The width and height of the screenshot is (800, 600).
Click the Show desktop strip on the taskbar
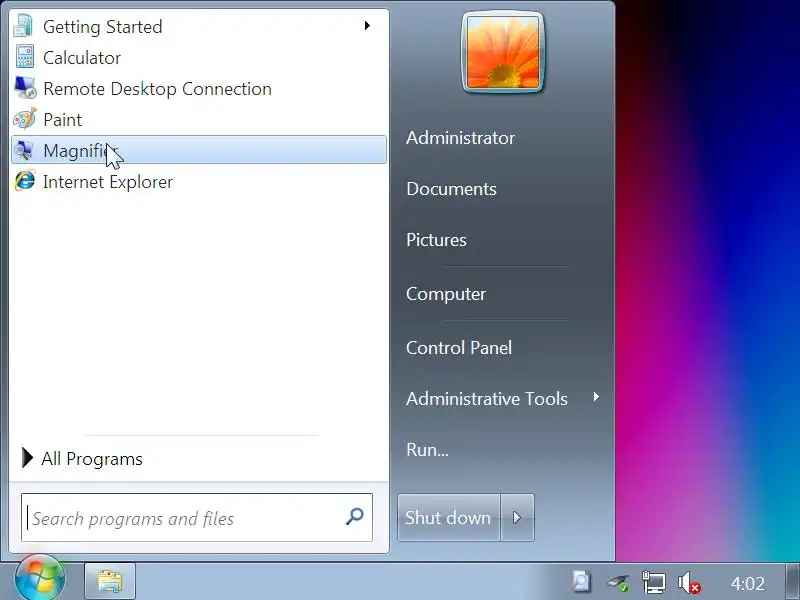(x=792, y=582)
